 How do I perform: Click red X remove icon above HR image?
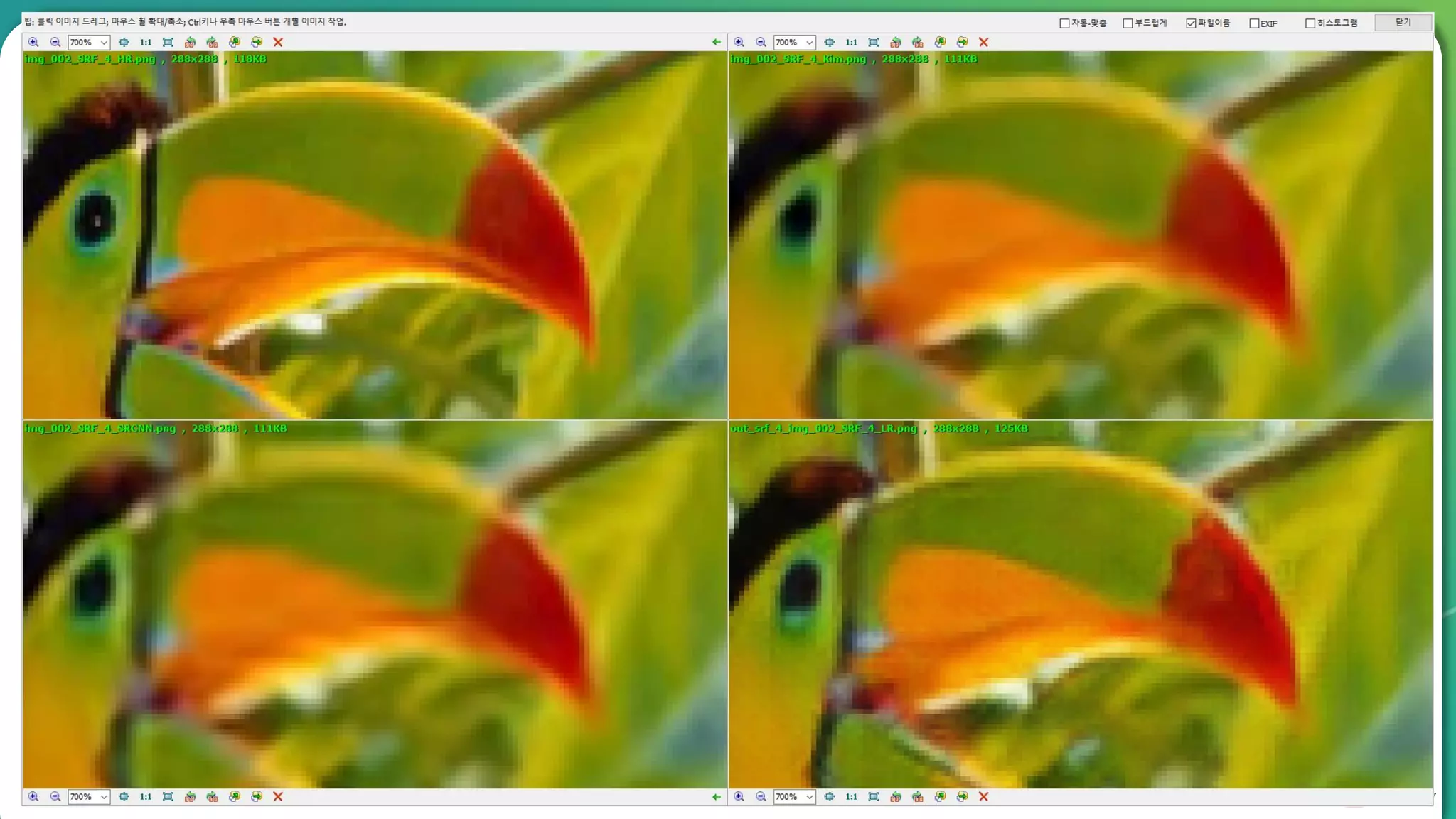tap(278, 42)
